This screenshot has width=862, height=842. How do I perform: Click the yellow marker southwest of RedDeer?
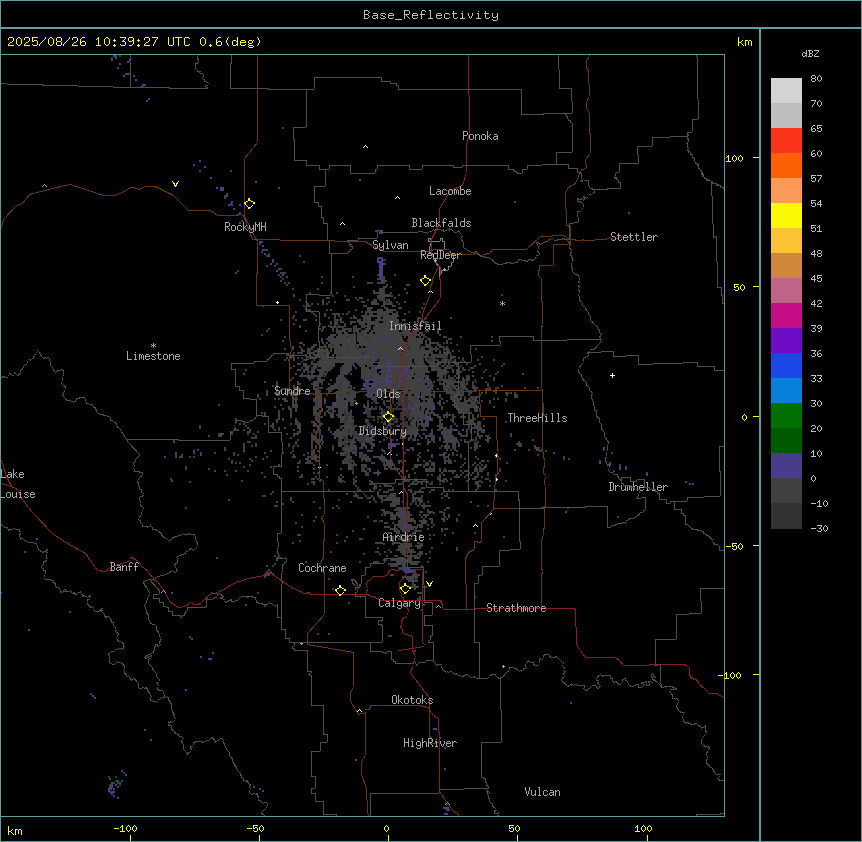(x=426, y=281)
